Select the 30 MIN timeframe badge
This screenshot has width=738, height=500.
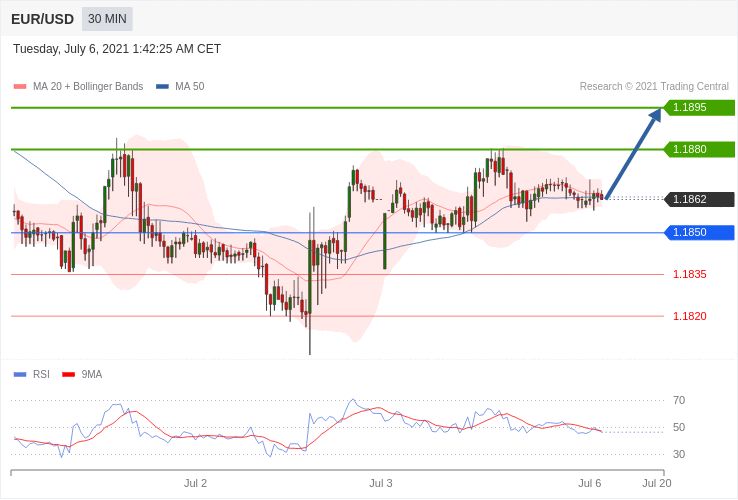(107, 19)
